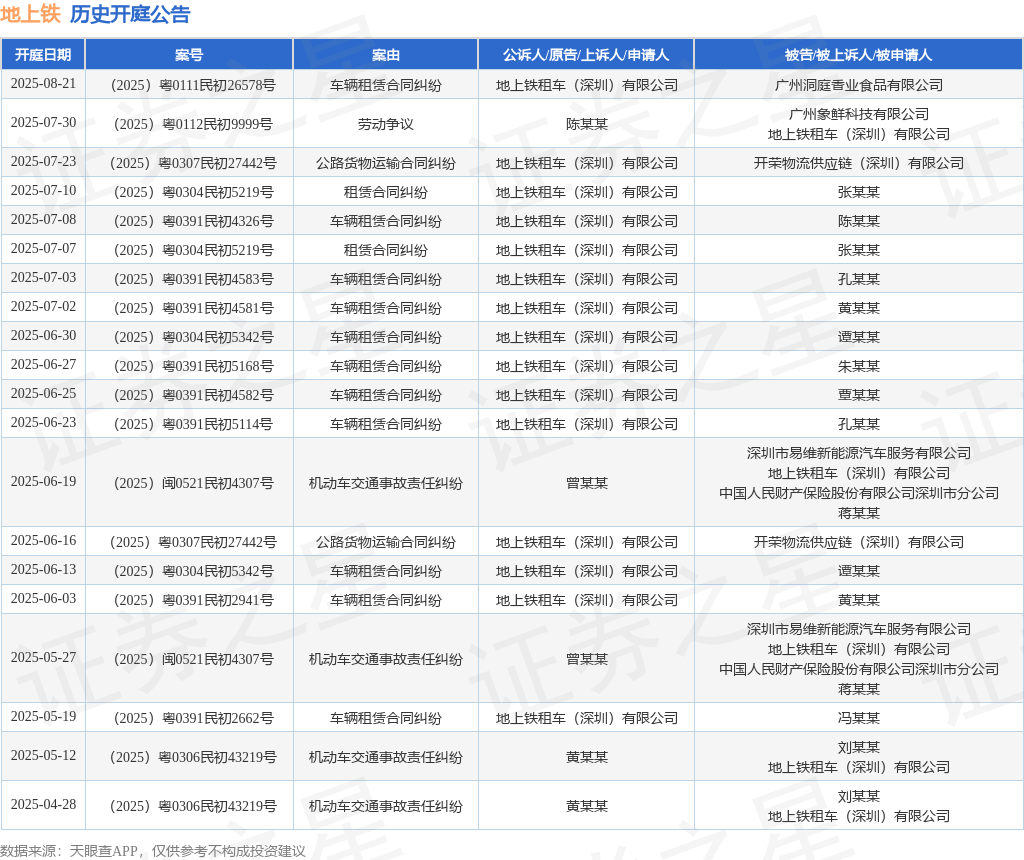Select date cell 2025-07-07
Viewport: 1024px width, 860px height.
pos(43,248)
